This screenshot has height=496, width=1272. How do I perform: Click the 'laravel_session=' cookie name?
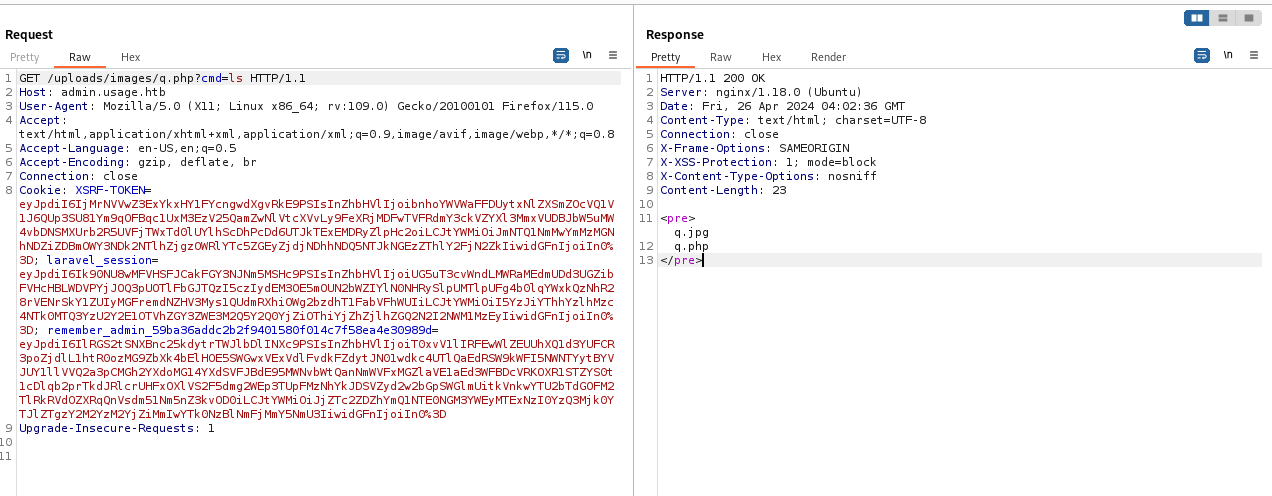(x=103, y=259)
